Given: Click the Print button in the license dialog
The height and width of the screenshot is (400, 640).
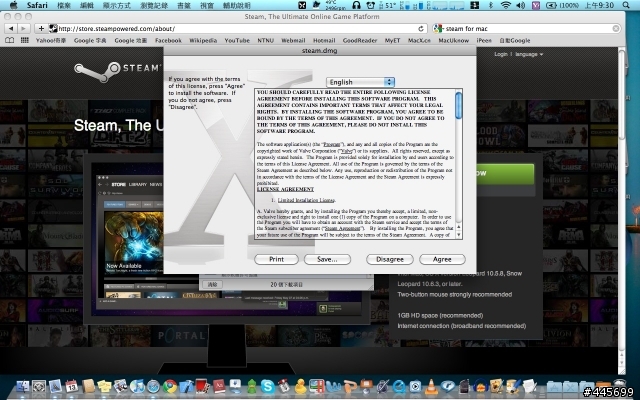Looking at the screenshot, I should 276,259.
